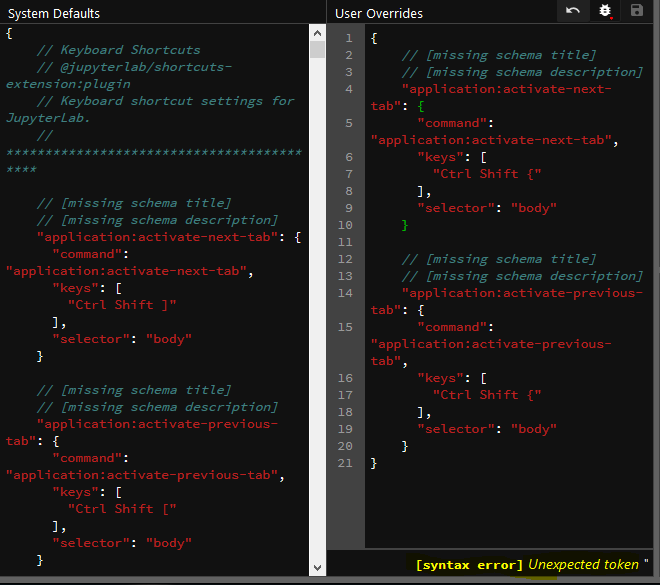Click line number 1 in the overrides gutter
This screenshot has height=585, width=660.
tap(349, 38)
